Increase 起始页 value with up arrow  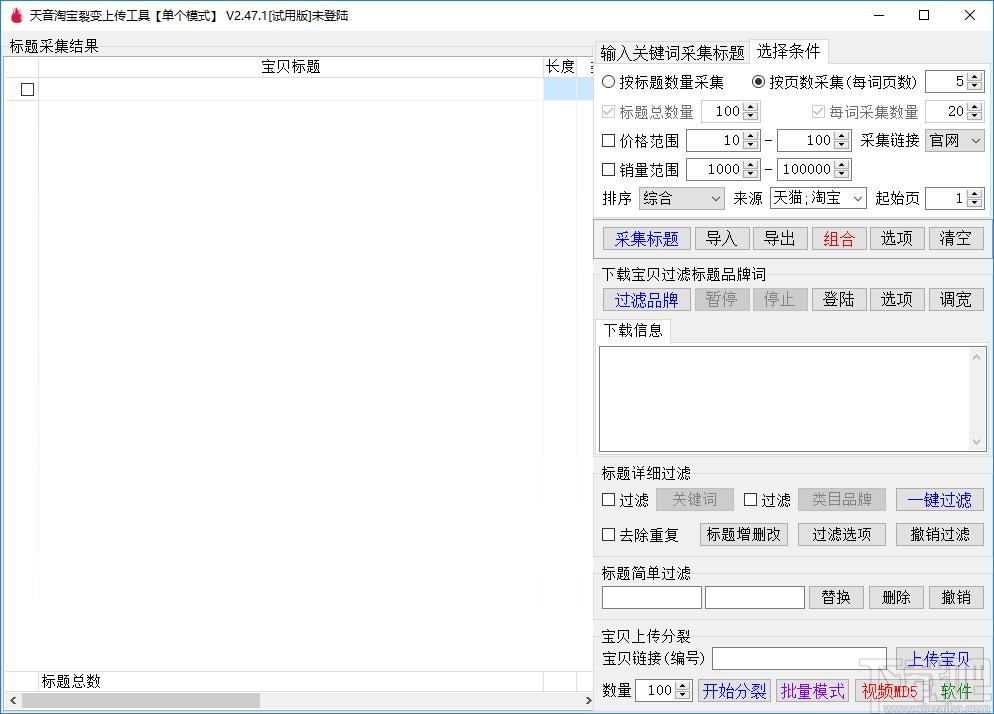pyautogui.click(x=975, y=194)
